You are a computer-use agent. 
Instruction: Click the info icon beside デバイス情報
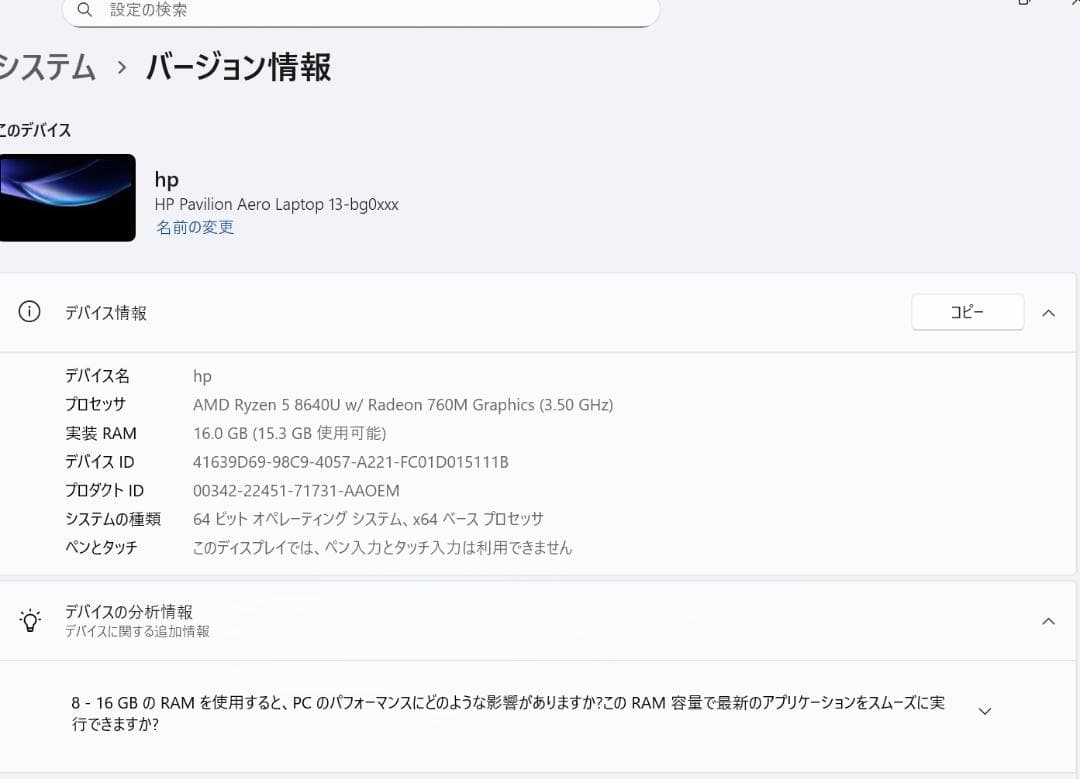(30, 312)
